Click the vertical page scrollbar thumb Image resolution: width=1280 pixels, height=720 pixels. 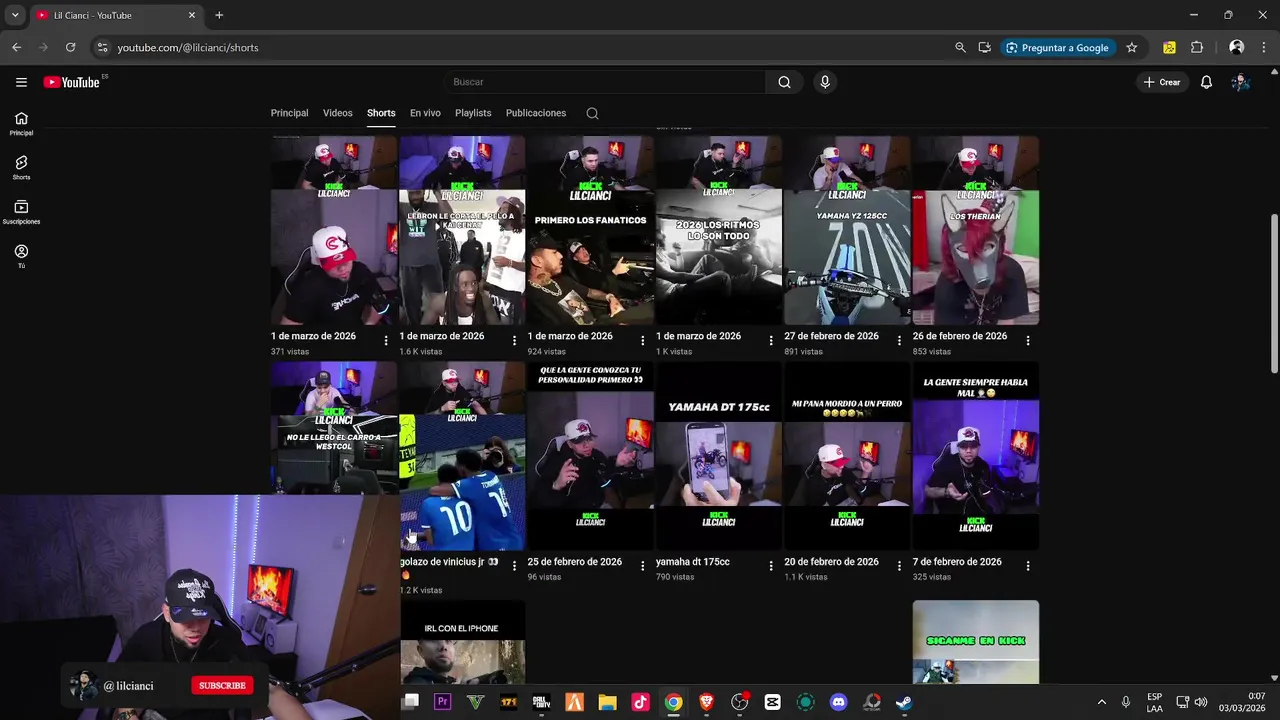1273,293
